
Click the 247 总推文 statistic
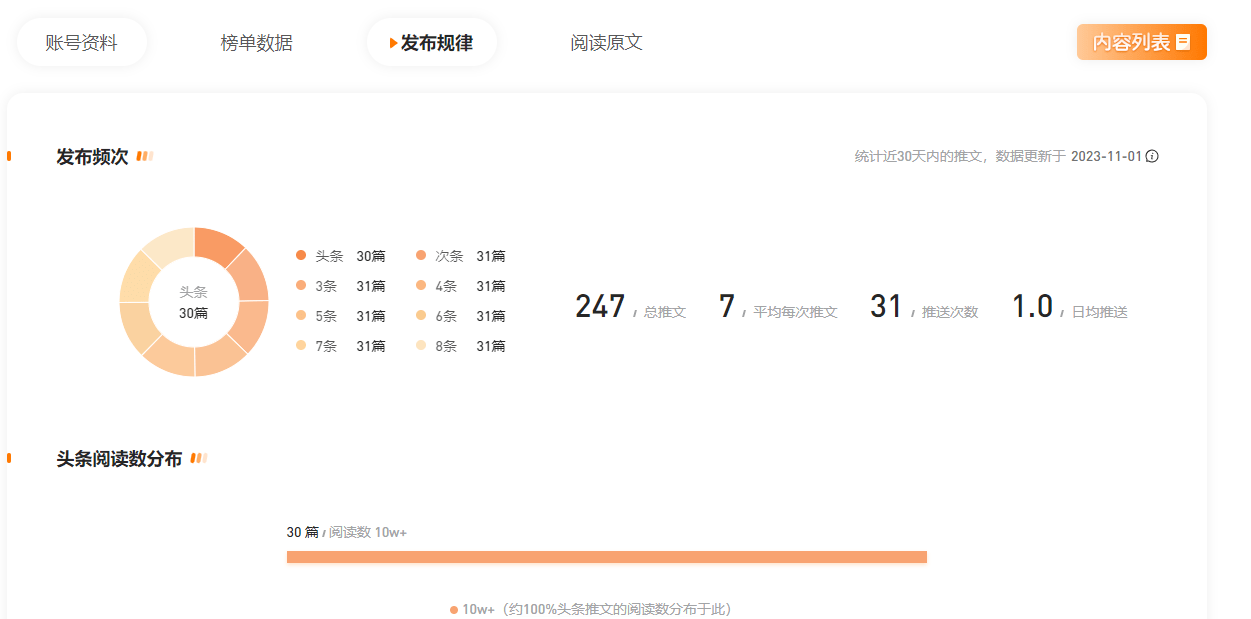tap(630, 308)
